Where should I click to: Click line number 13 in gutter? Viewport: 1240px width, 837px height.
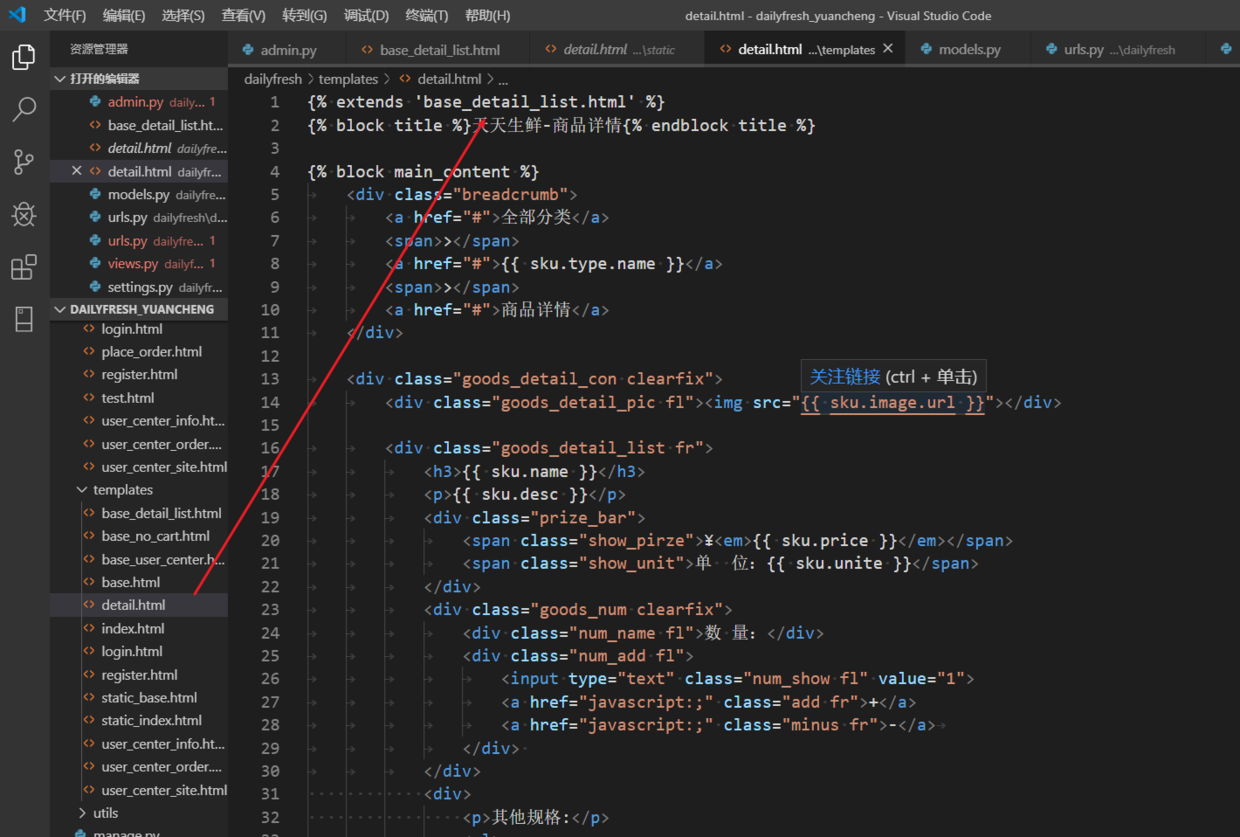click(270, 379)
